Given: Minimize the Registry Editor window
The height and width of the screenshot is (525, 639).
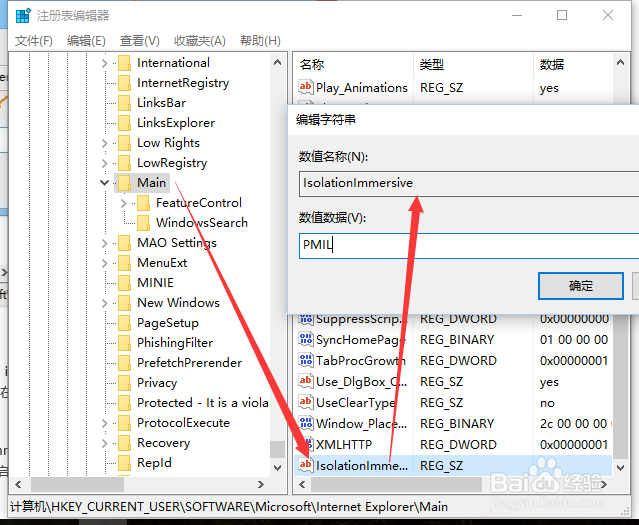Looking at the screenshot, I should pyautogui.click(x=517, y=15).
